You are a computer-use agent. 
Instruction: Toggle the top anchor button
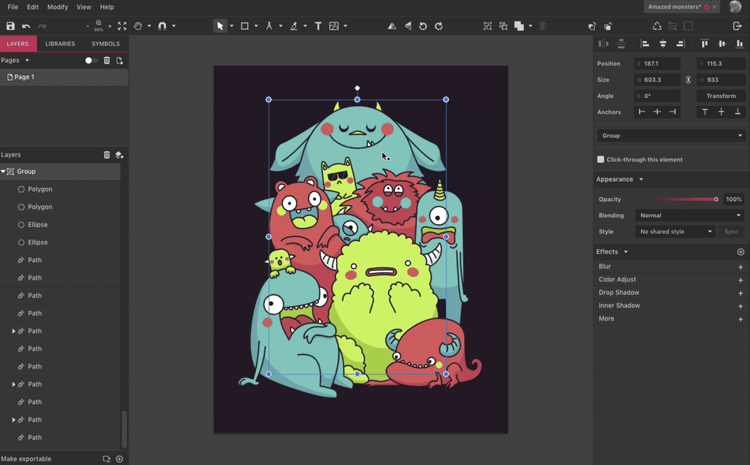(x=705, y=112)
